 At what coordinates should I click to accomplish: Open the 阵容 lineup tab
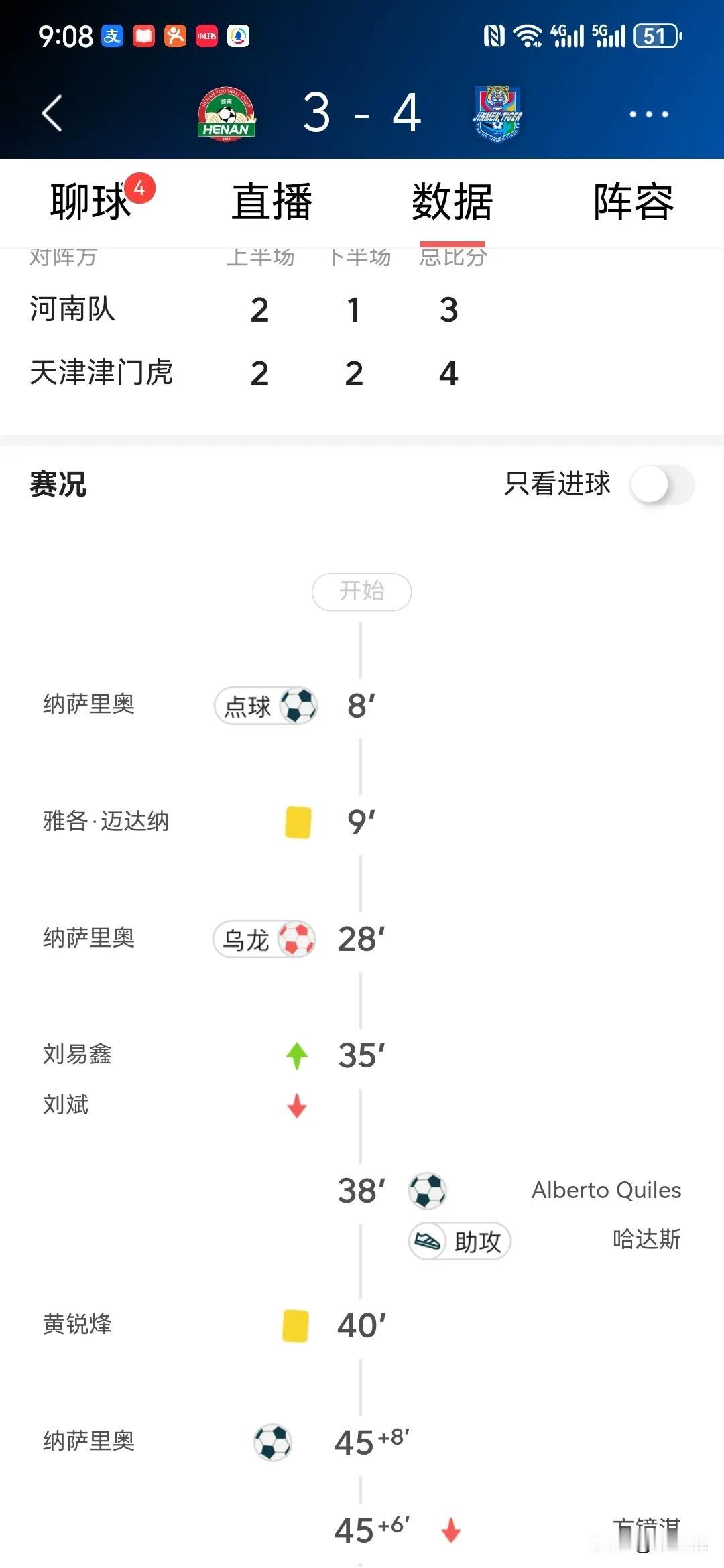633,201
